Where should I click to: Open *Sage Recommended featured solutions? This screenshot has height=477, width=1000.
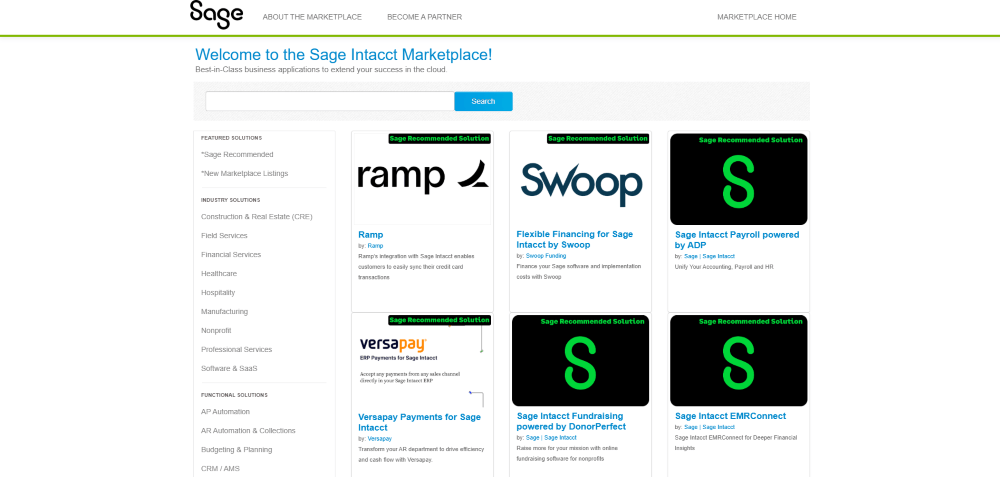[x=237, y=154]
